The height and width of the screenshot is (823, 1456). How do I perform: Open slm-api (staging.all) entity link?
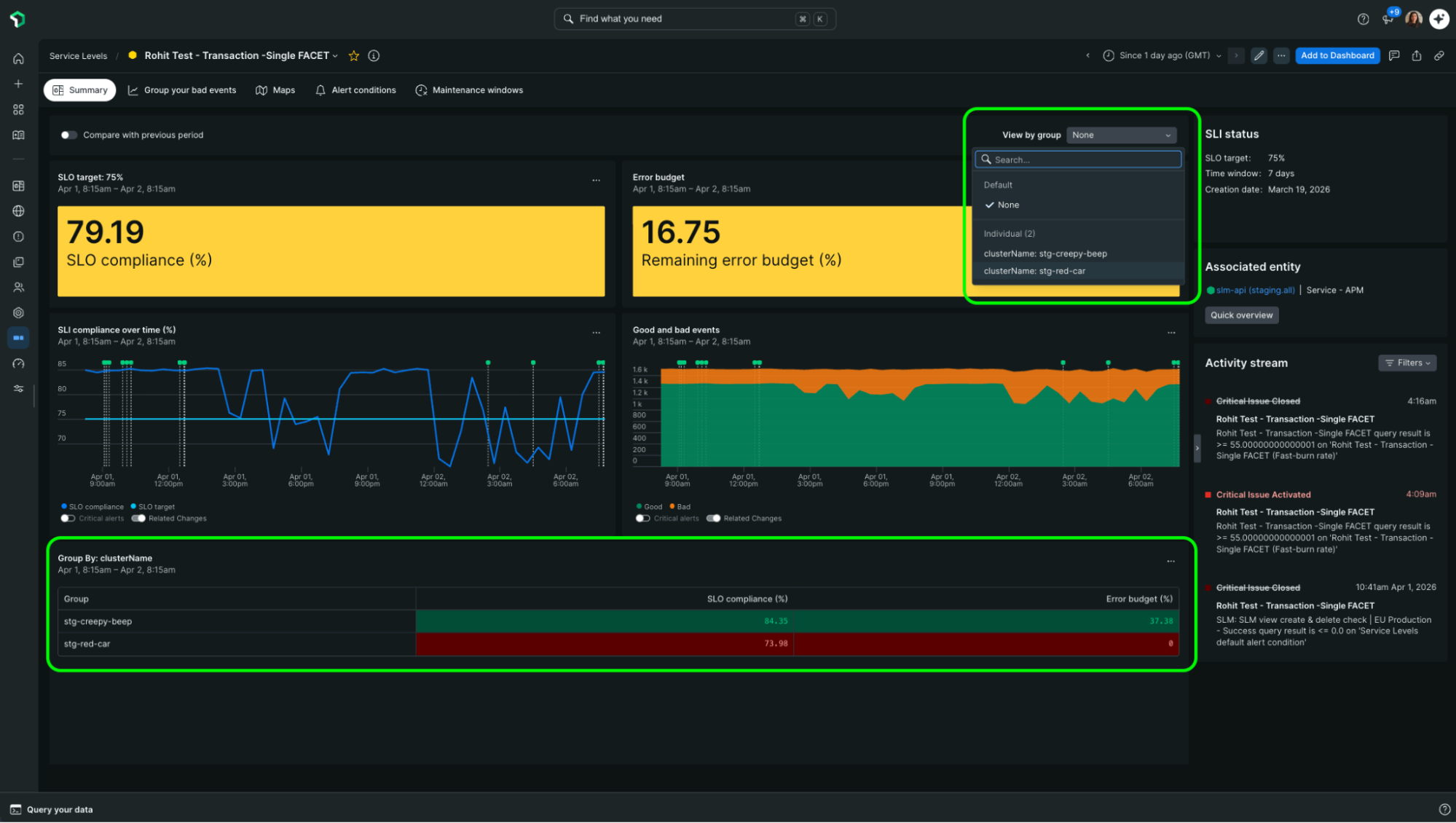click(1255, 291)
